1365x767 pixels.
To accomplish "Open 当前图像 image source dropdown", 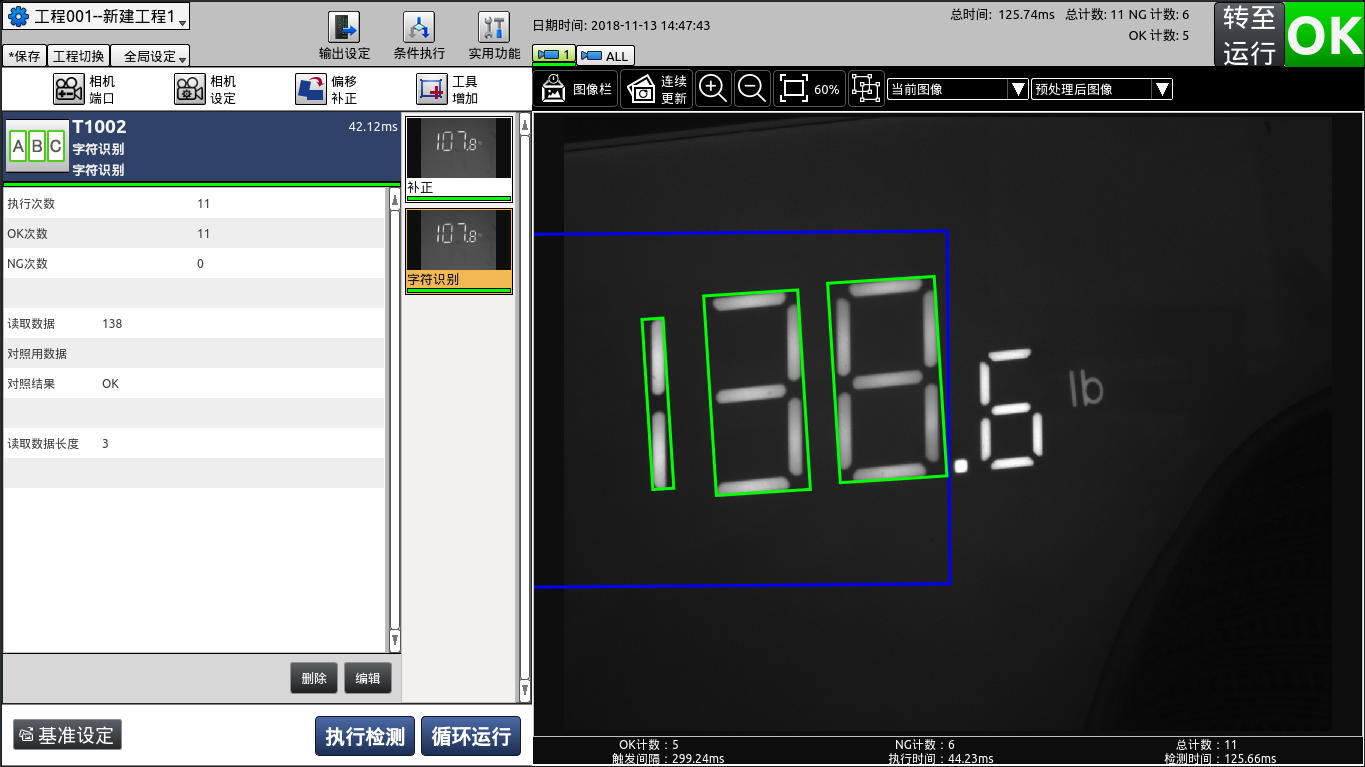I will click(x=958, y=89).
